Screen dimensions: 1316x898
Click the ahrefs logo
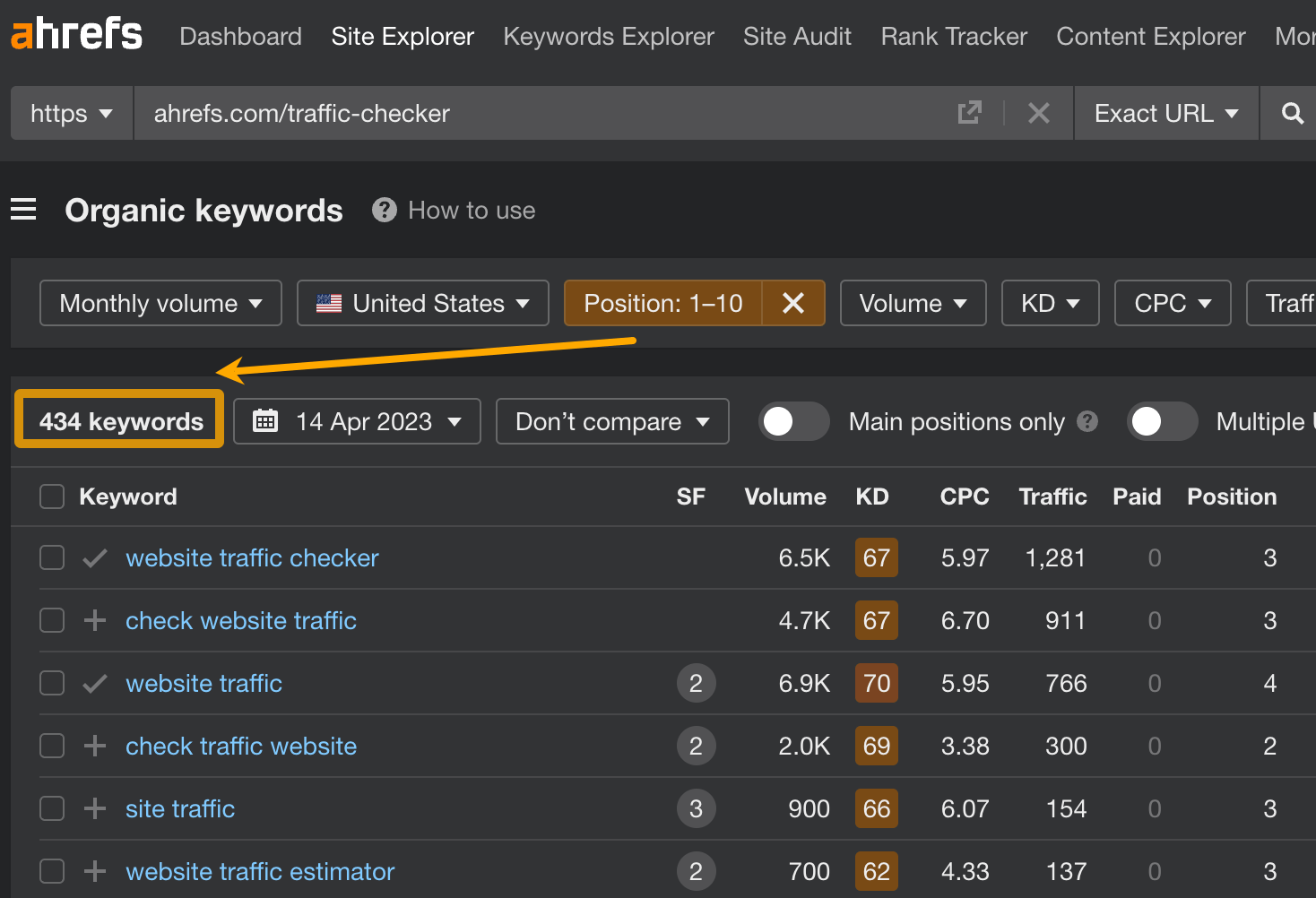(x=75, y=34)
